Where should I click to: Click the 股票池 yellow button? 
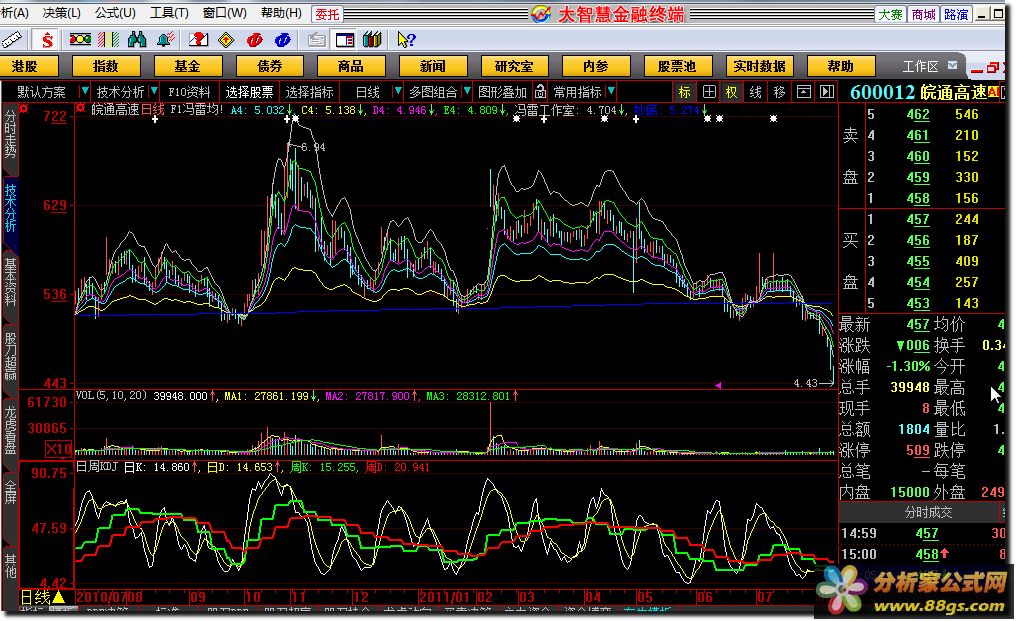click(x=677, y=66)
